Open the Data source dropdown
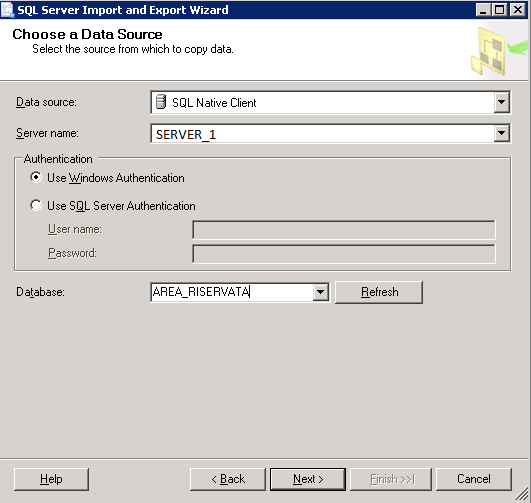The height and width of the screenshot is (503, 531). coord(502,102)
